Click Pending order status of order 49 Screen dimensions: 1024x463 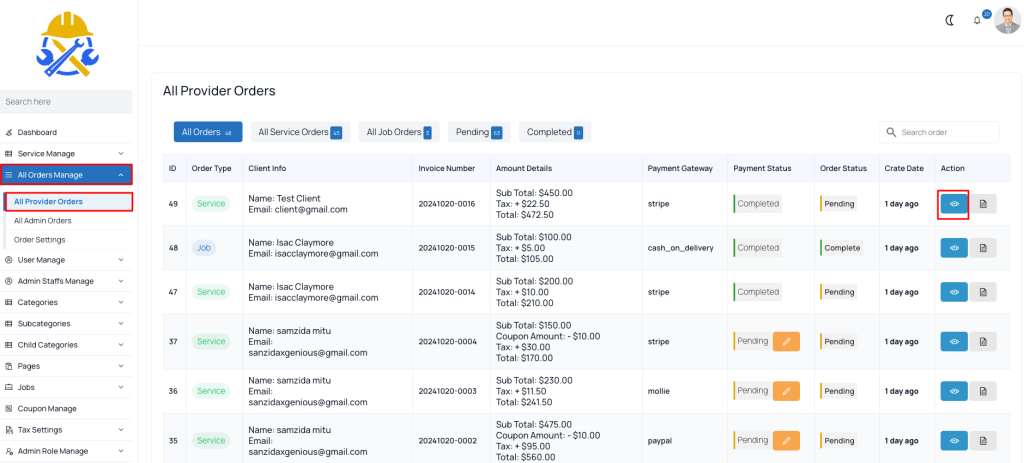(x=839, y=204)
